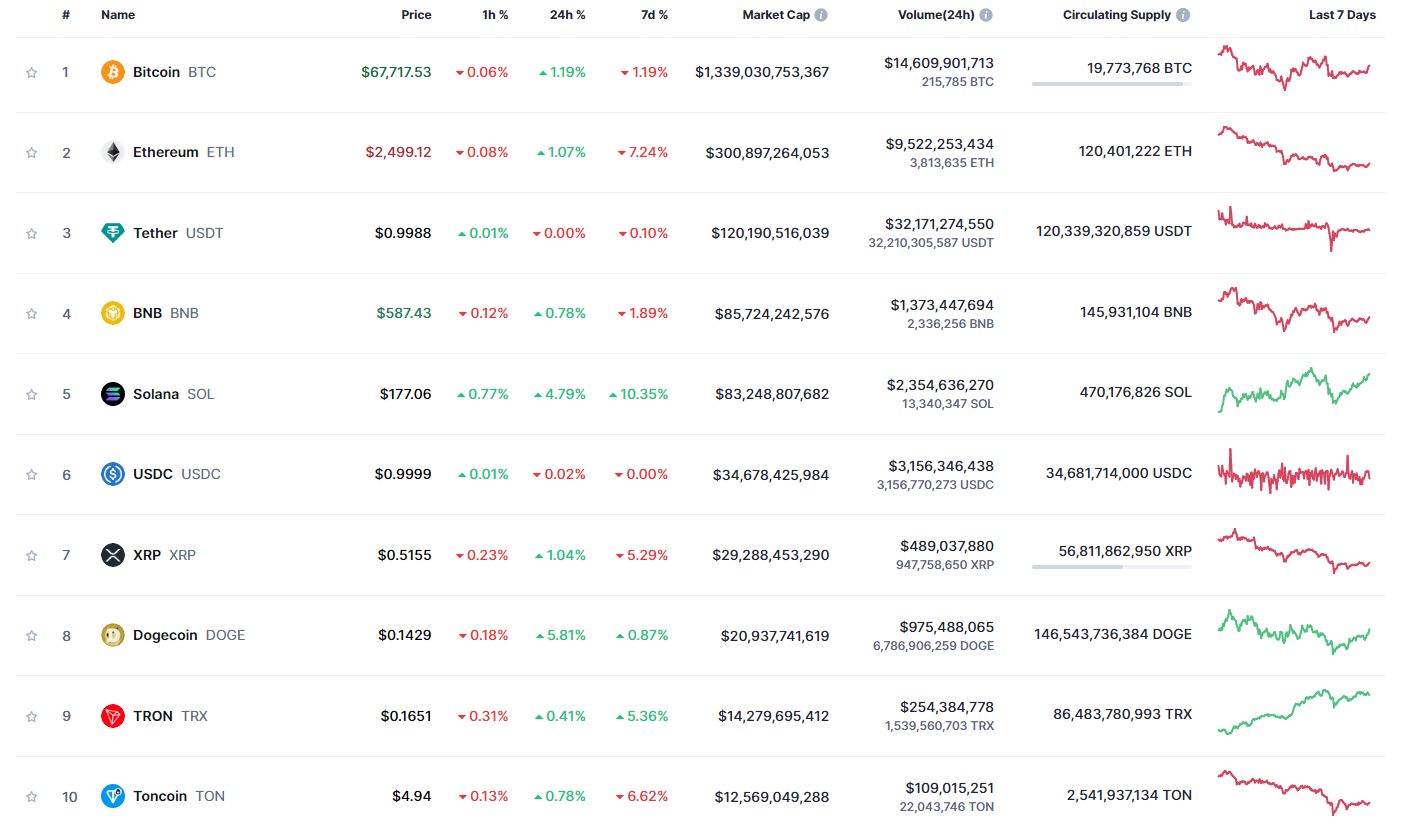This screenshot has width=1406, height=836.
Task: Sort the table by Name column
Action: [118, 15]
